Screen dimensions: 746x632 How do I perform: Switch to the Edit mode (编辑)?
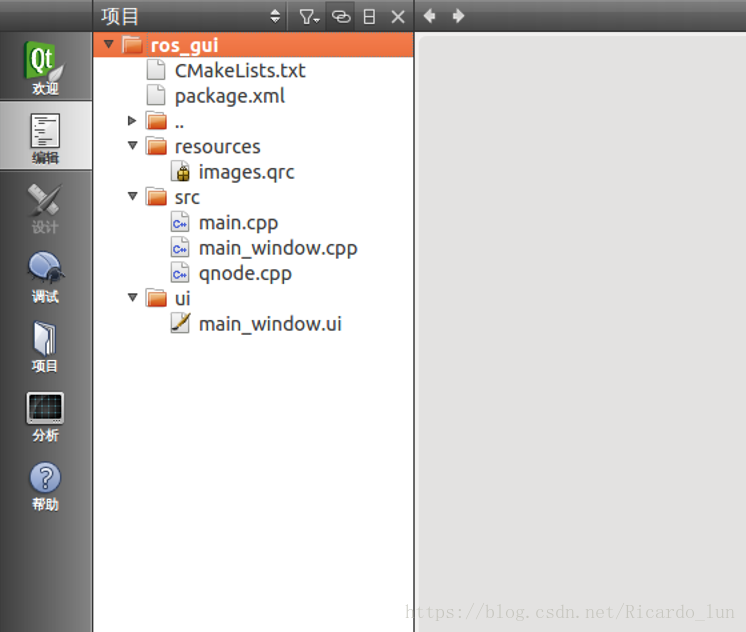pyautogui.click(x=46, y=136)
